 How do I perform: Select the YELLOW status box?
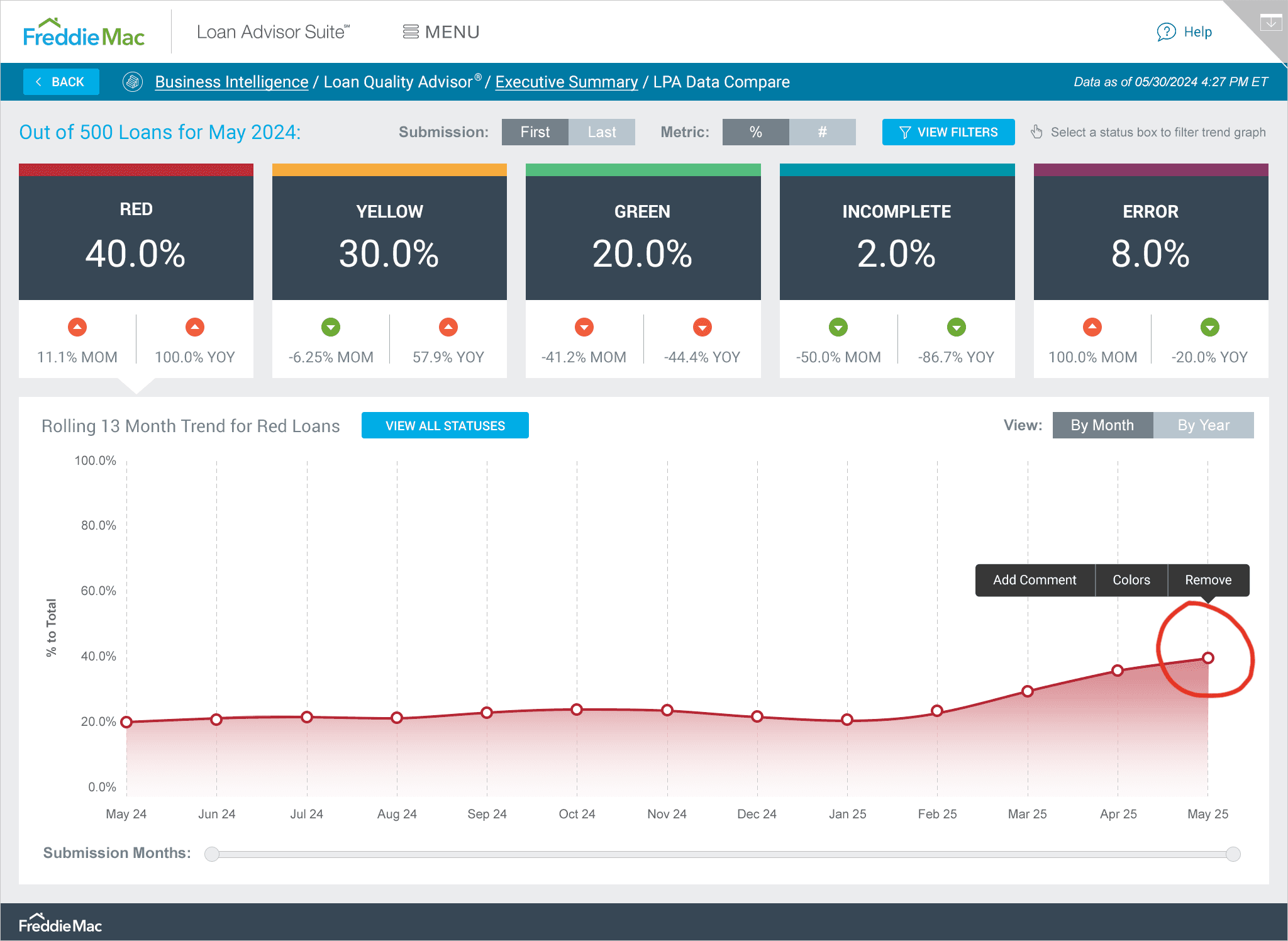(x=389, y=238)
